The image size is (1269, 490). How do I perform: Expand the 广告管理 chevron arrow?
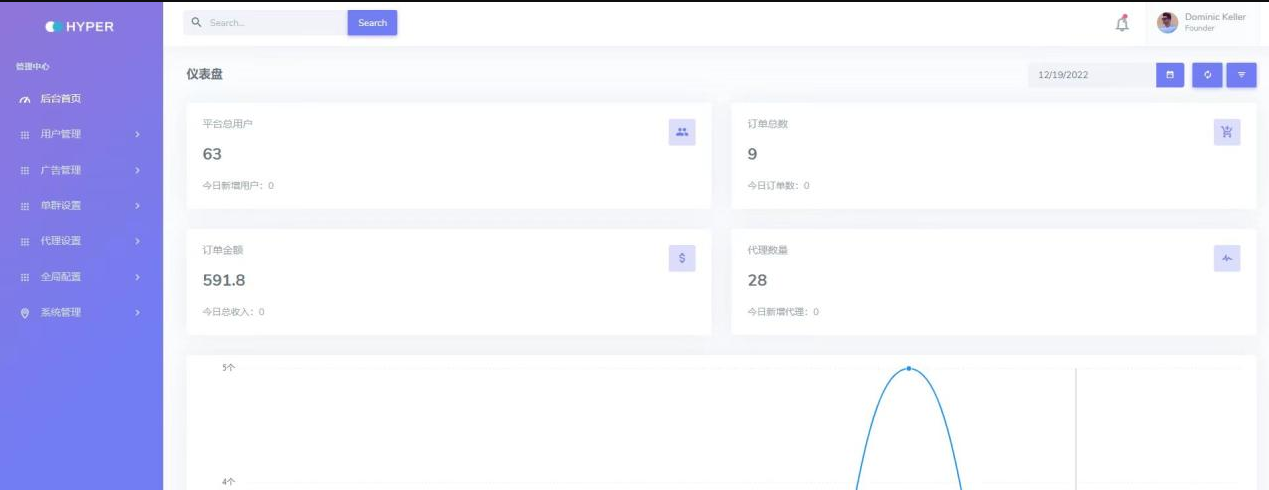click(138, 171)
